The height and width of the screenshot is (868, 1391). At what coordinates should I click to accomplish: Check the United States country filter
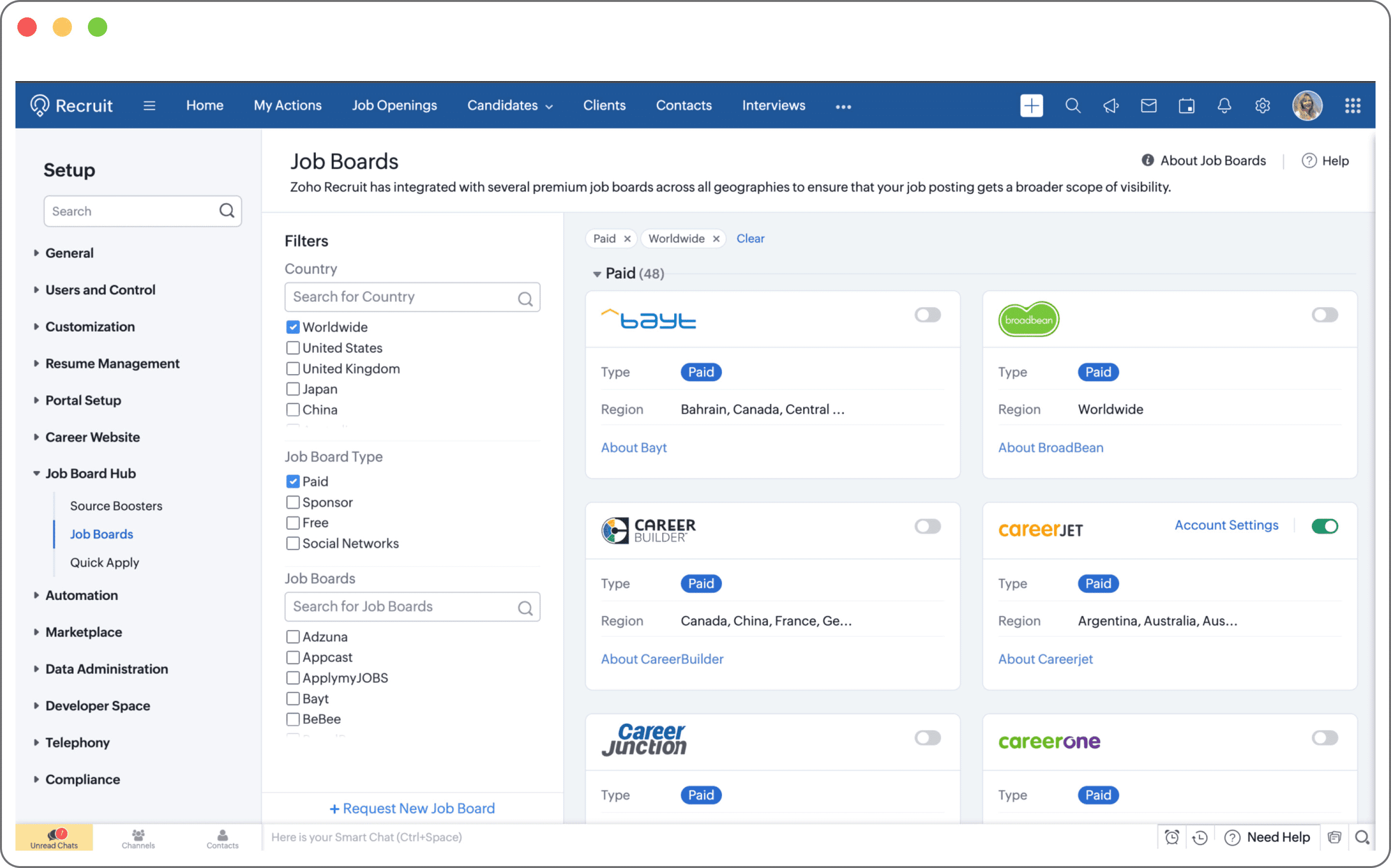click(293, 348)
